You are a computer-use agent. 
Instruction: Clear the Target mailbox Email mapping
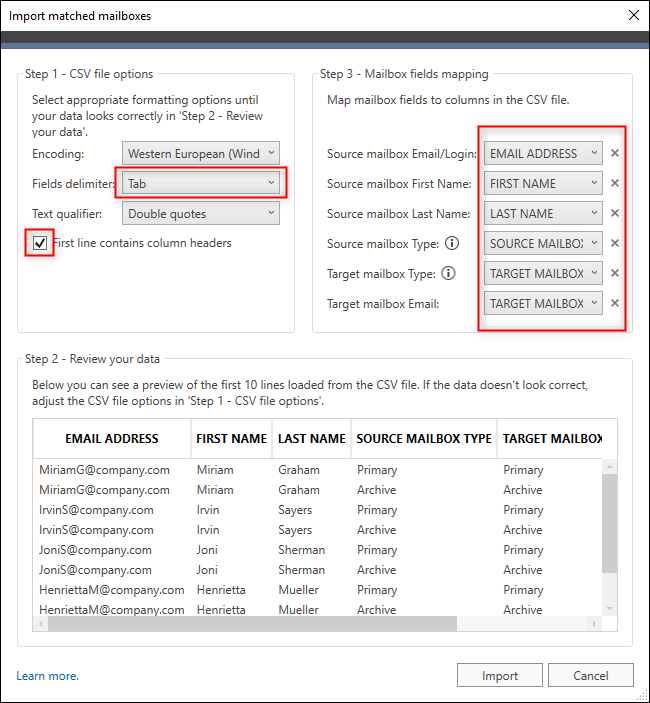click(615, 304)
